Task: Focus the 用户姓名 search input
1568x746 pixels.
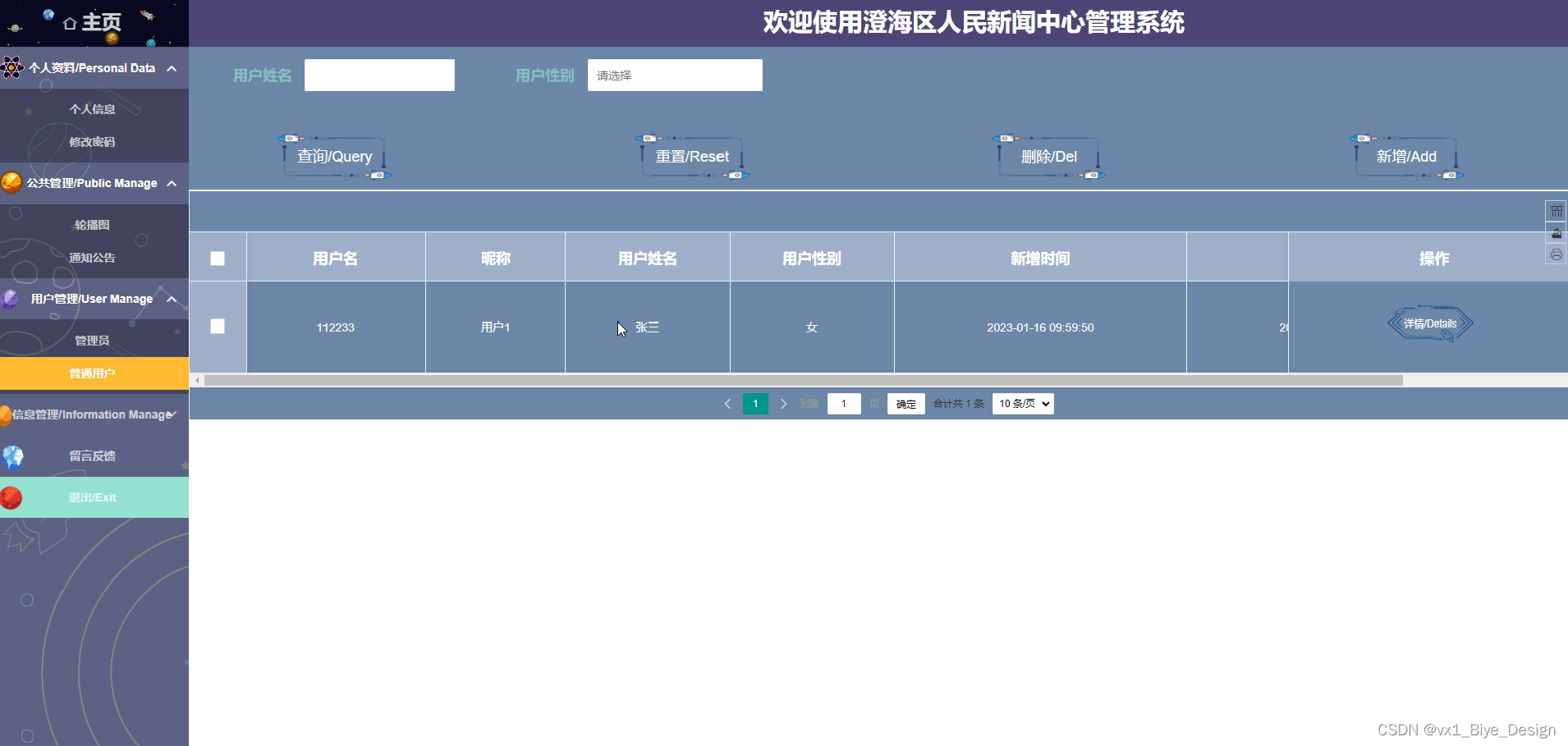Action: point(379,75)
